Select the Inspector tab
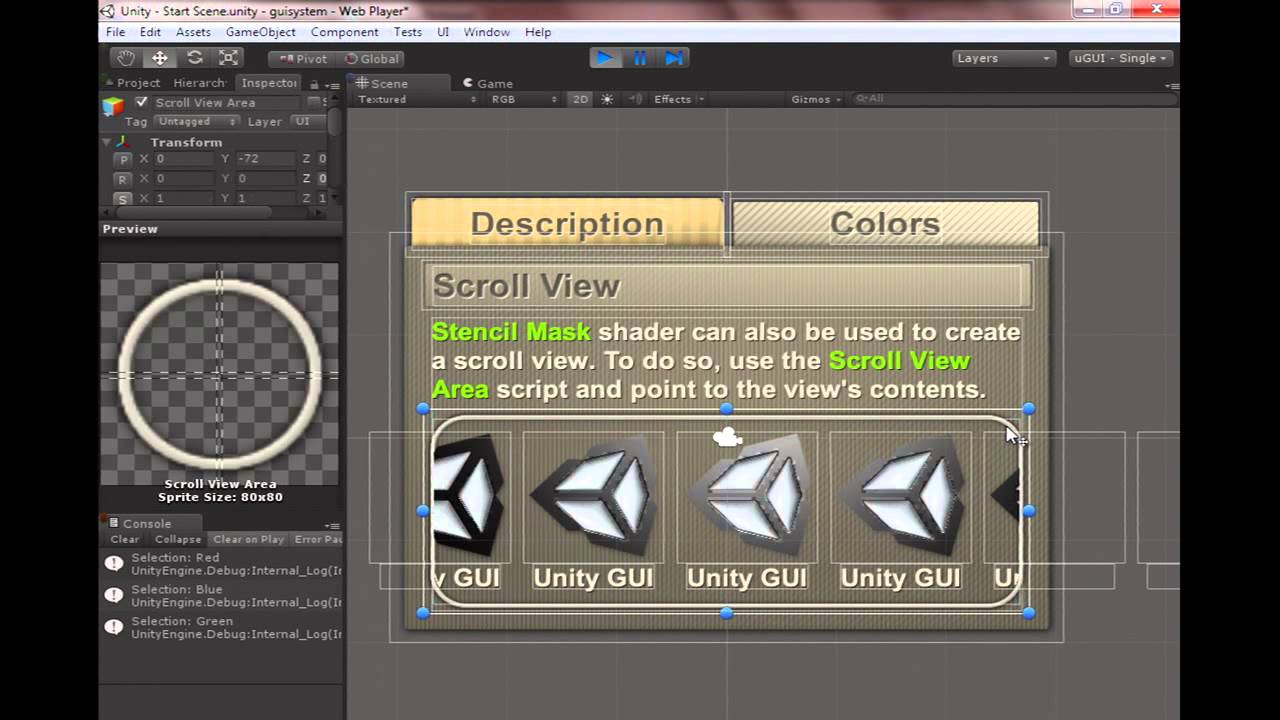 tap(267, 83)
